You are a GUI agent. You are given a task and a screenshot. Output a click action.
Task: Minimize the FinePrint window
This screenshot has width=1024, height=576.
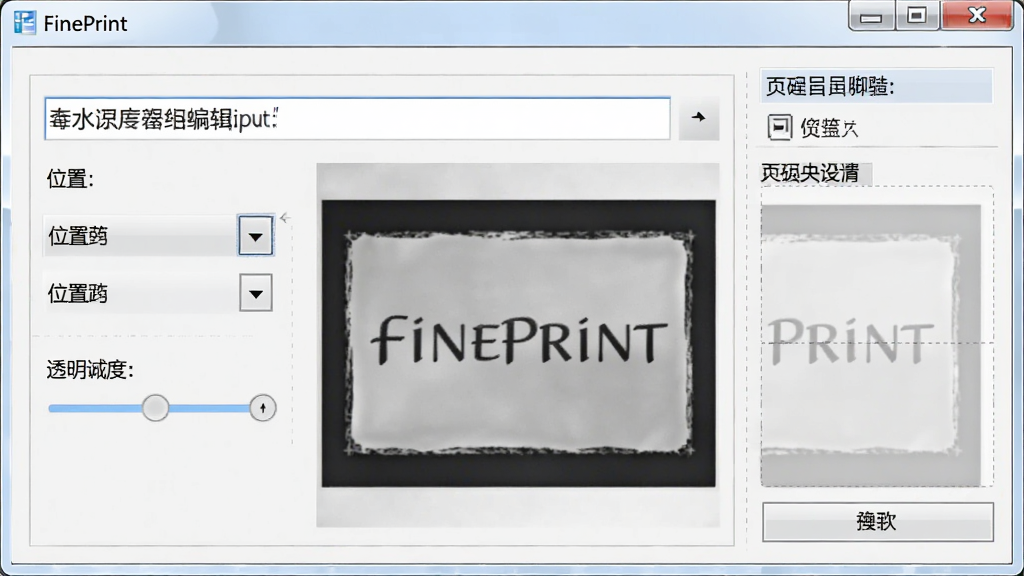[x=871, y=16]
